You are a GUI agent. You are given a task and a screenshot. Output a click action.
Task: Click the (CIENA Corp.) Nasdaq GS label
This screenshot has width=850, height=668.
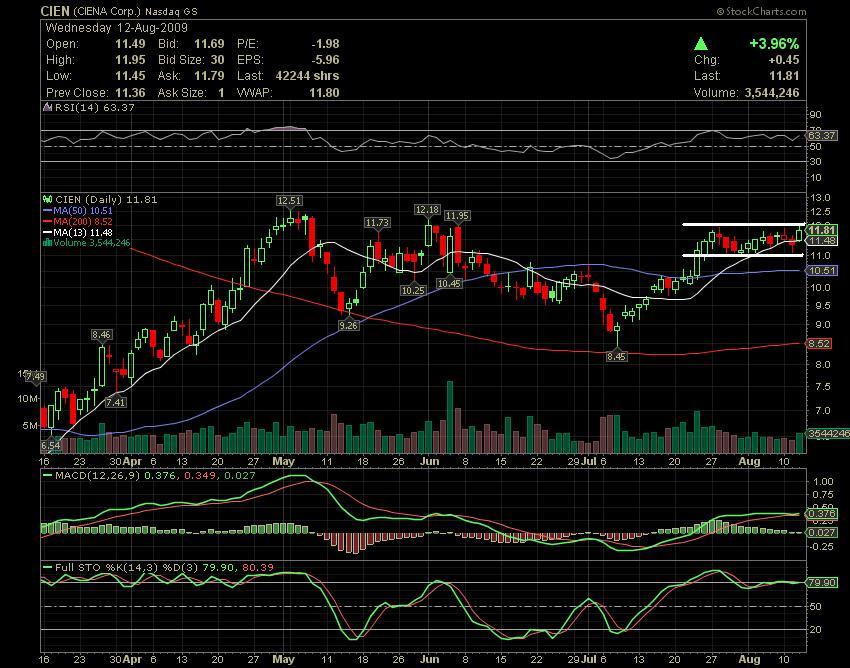(135, 11)
